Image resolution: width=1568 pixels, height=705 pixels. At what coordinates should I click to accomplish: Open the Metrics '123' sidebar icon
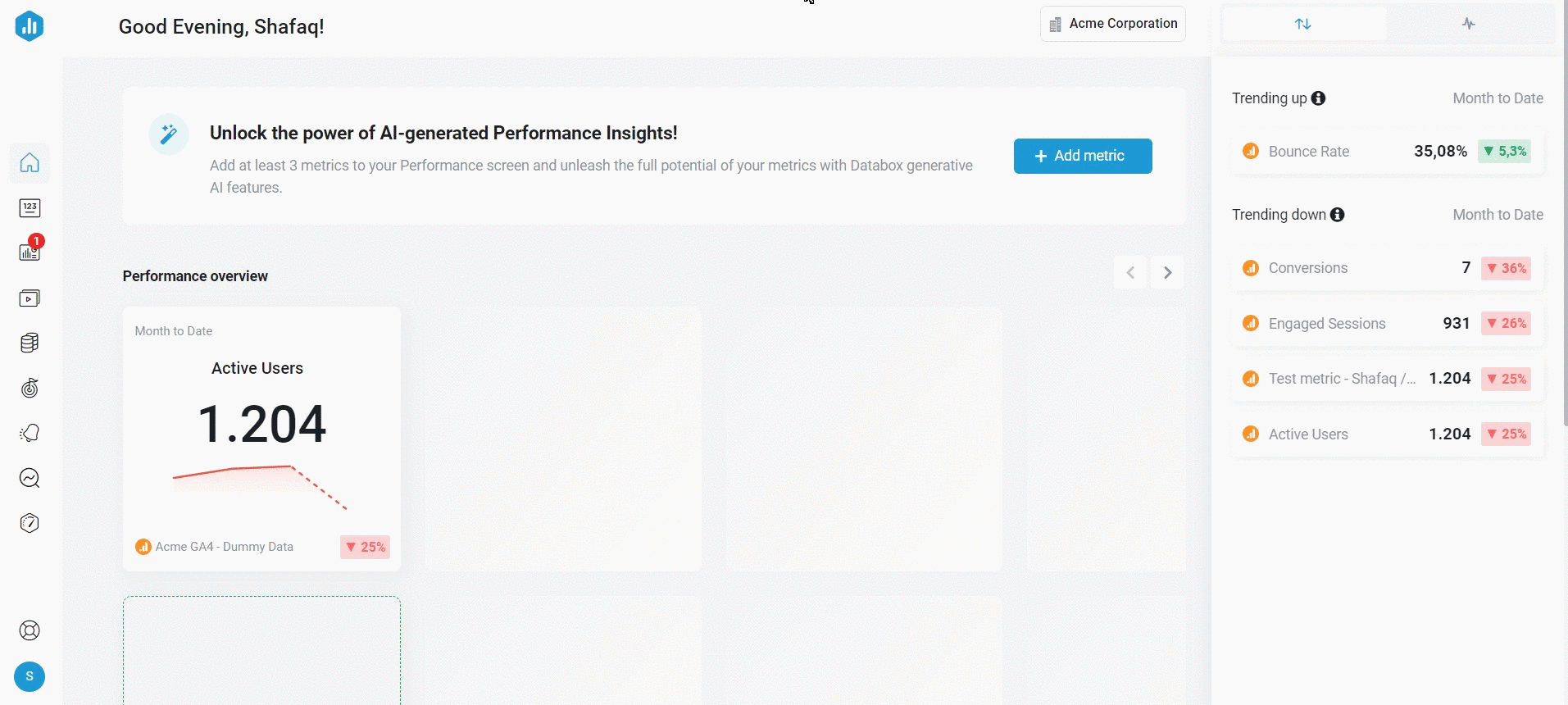point(30,208)
